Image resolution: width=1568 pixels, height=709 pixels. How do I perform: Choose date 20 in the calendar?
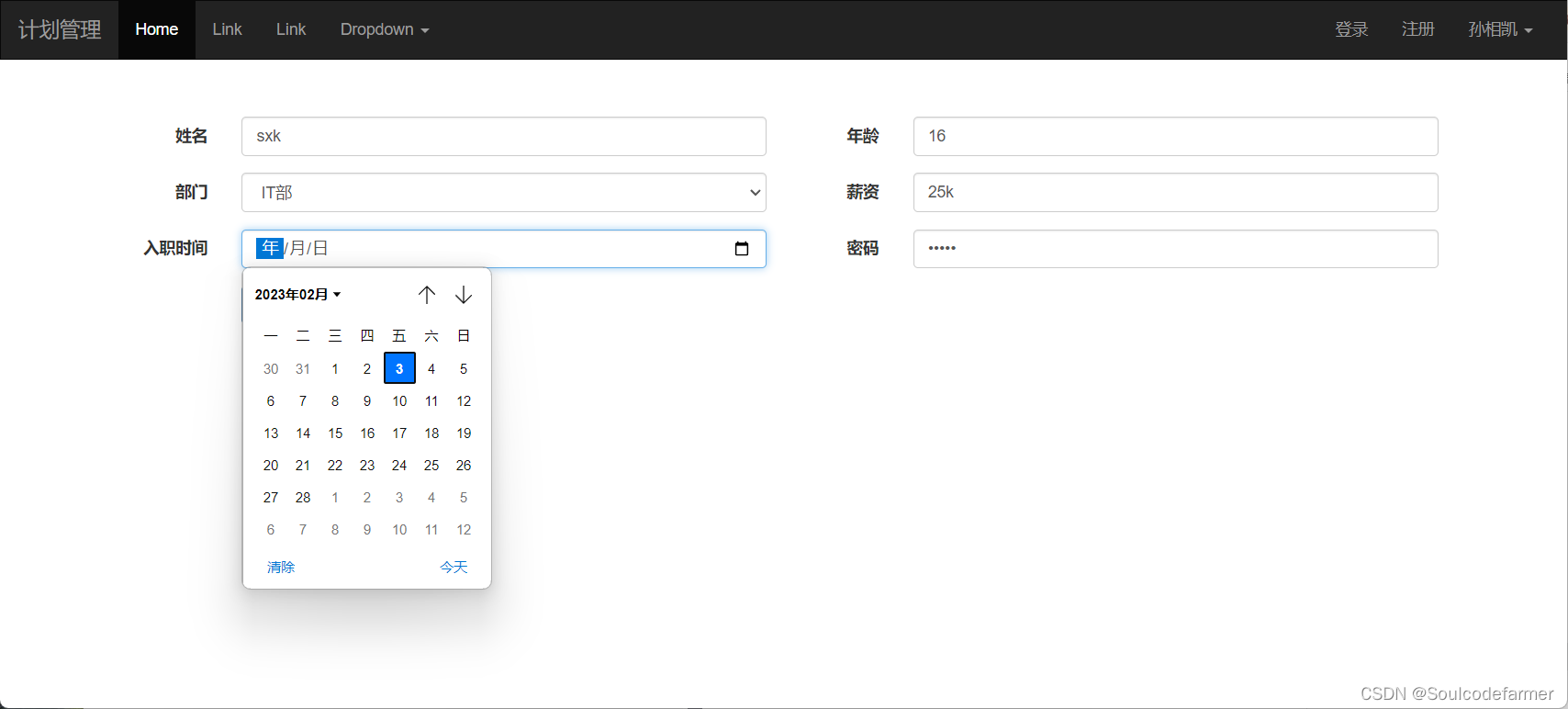271,466
